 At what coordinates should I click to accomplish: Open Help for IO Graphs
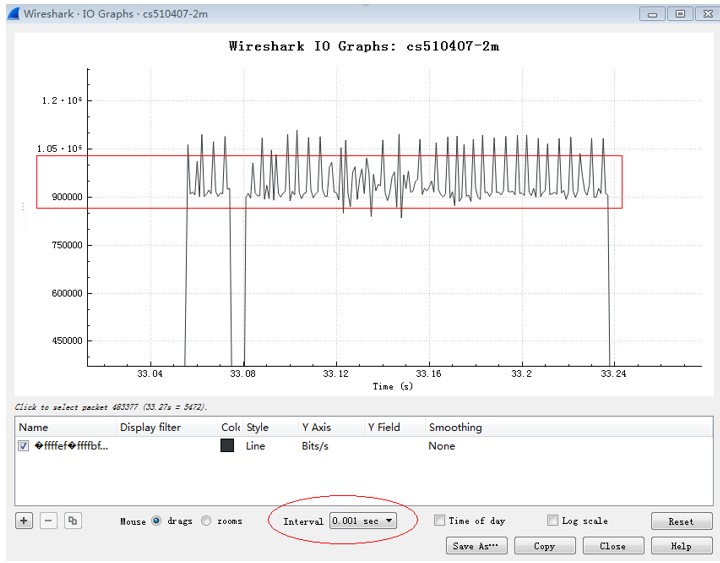coord(681,546)
